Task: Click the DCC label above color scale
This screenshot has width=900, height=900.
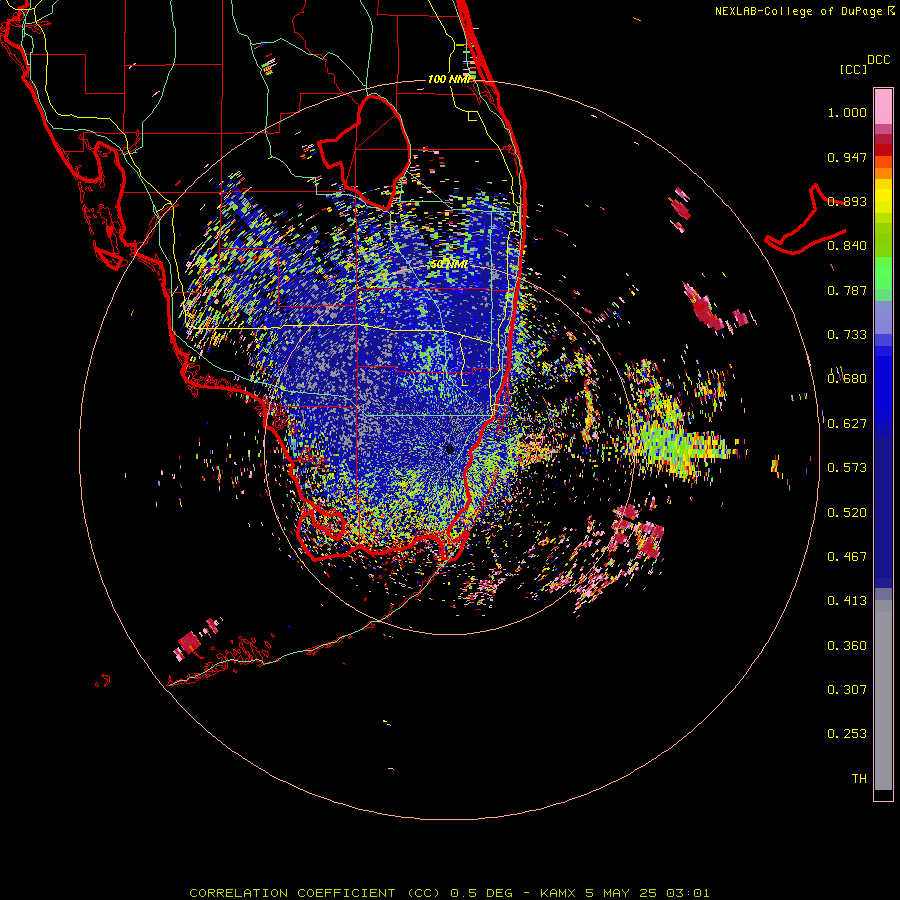Action: coord(878,60)
